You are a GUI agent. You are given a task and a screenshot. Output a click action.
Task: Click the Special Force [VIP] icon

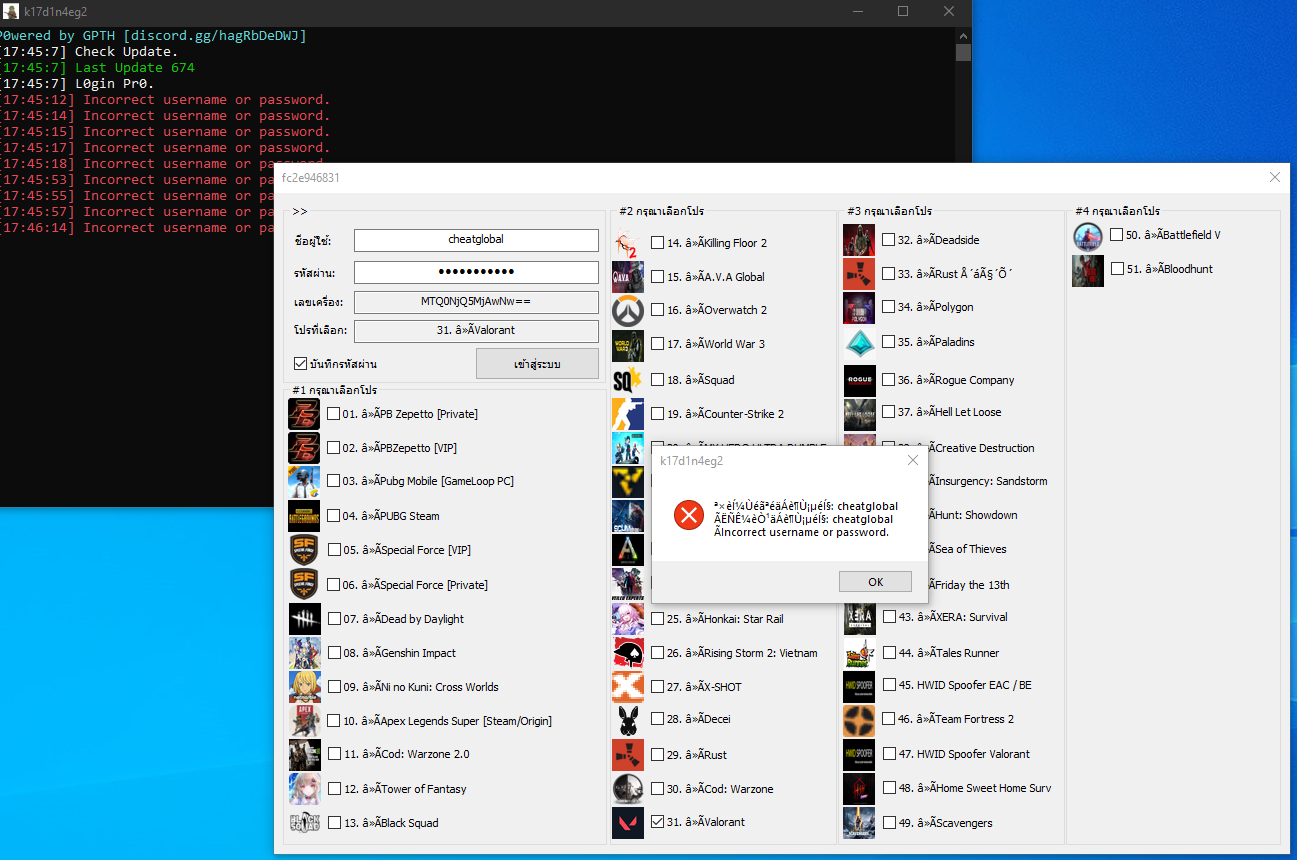pyautogui.click(x=304, y=550)
